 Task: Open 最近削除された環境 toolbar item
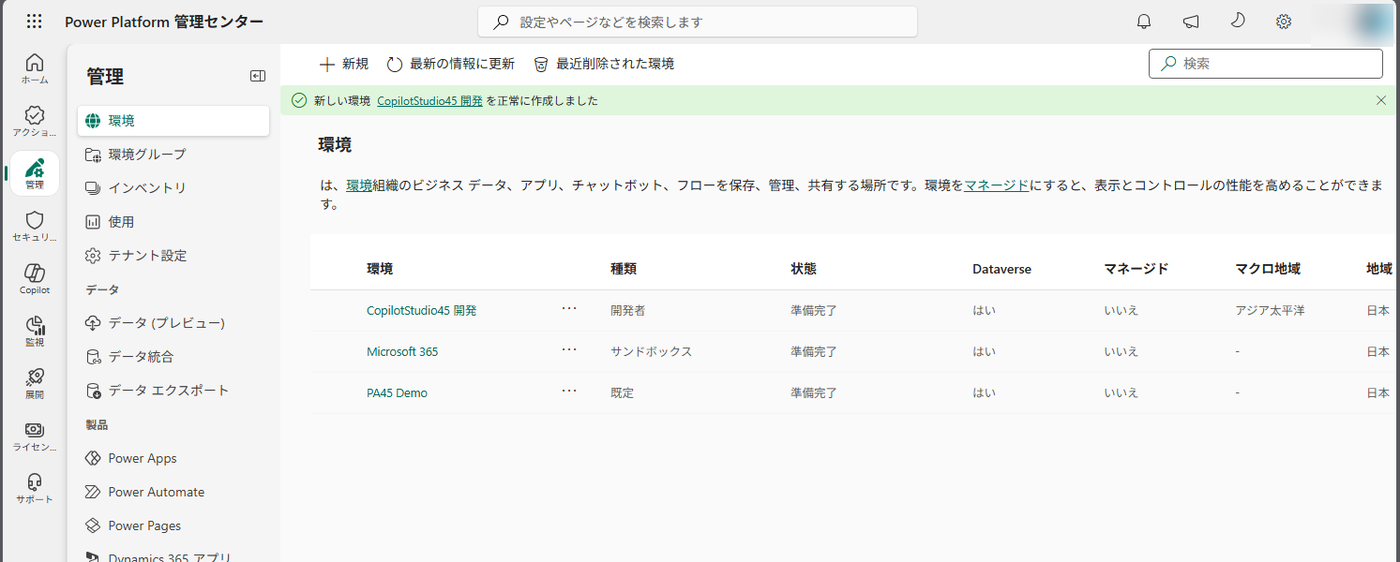pos(604,64)
